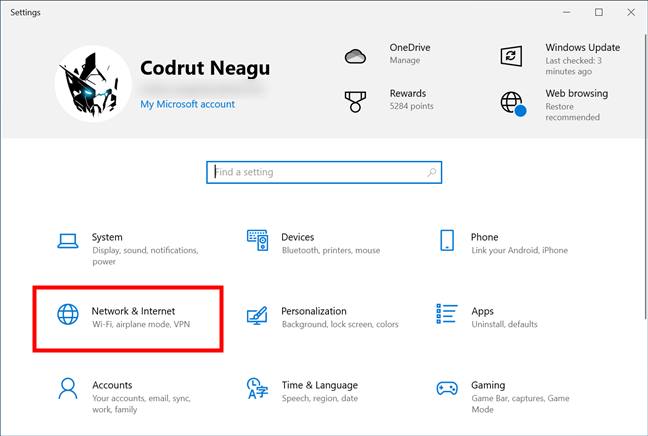Click the OneDrive cloud icon

[355, 56]
